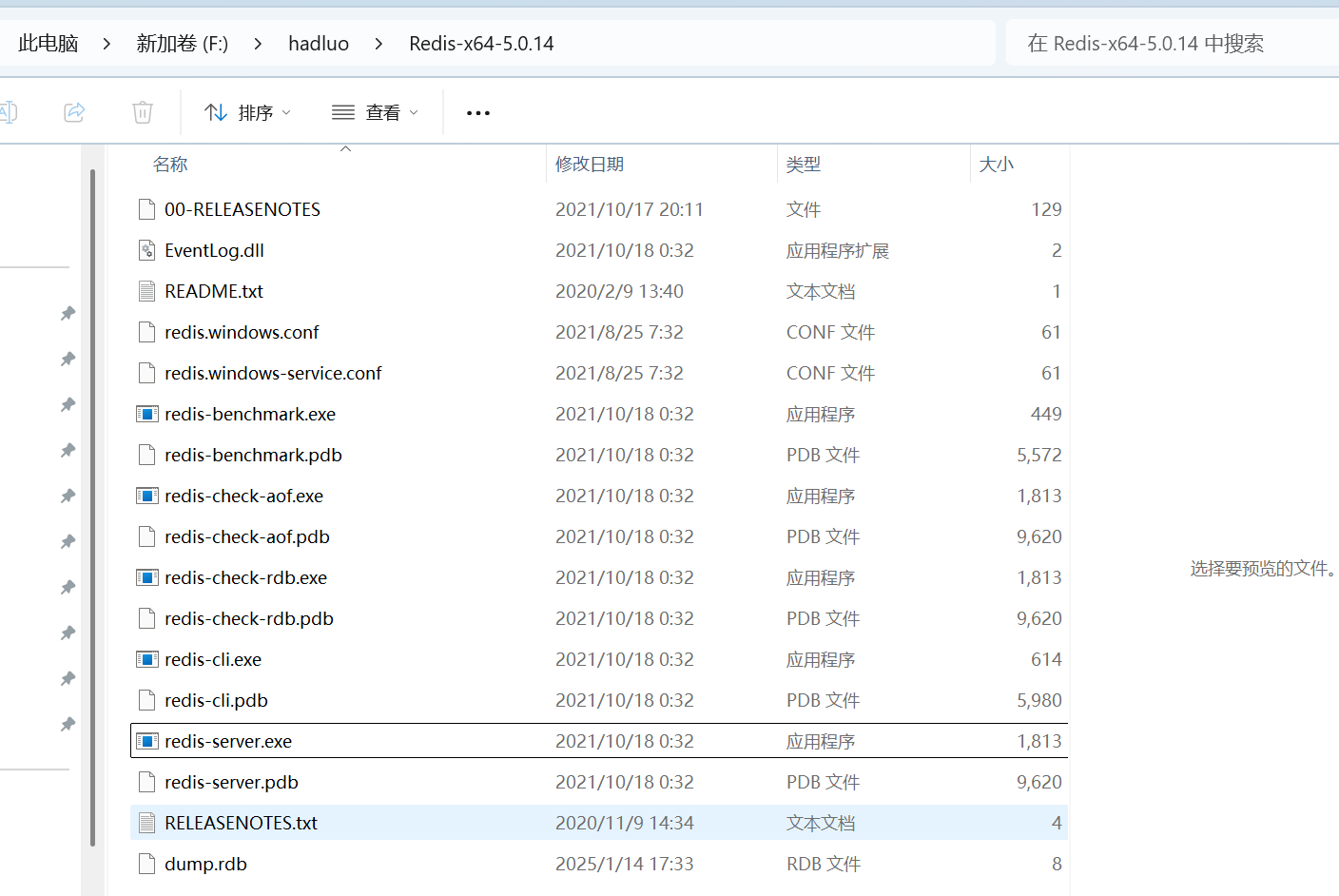The image size is (1339, 896).
Task: Select the file name RELEASENOTES.txt
Action: 241,823
